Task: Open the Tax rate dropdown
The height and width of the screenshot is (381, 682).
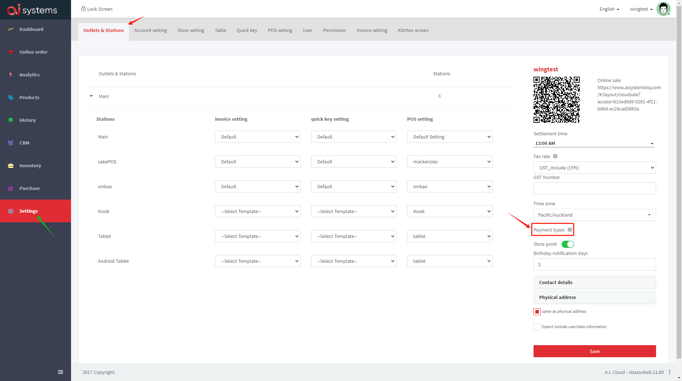Action: coord(595,167)
